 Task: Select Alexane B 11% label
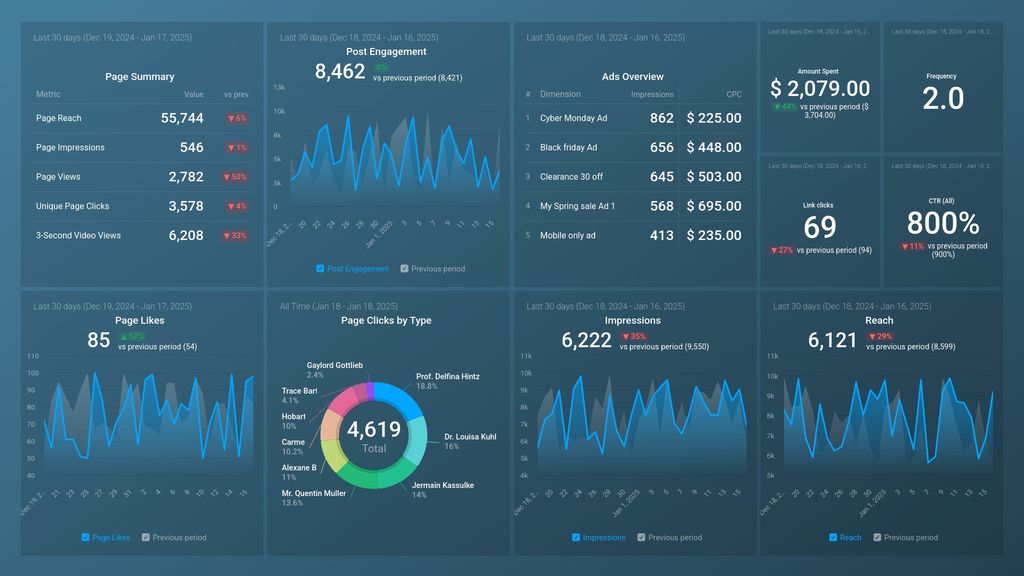click(299, 472)
